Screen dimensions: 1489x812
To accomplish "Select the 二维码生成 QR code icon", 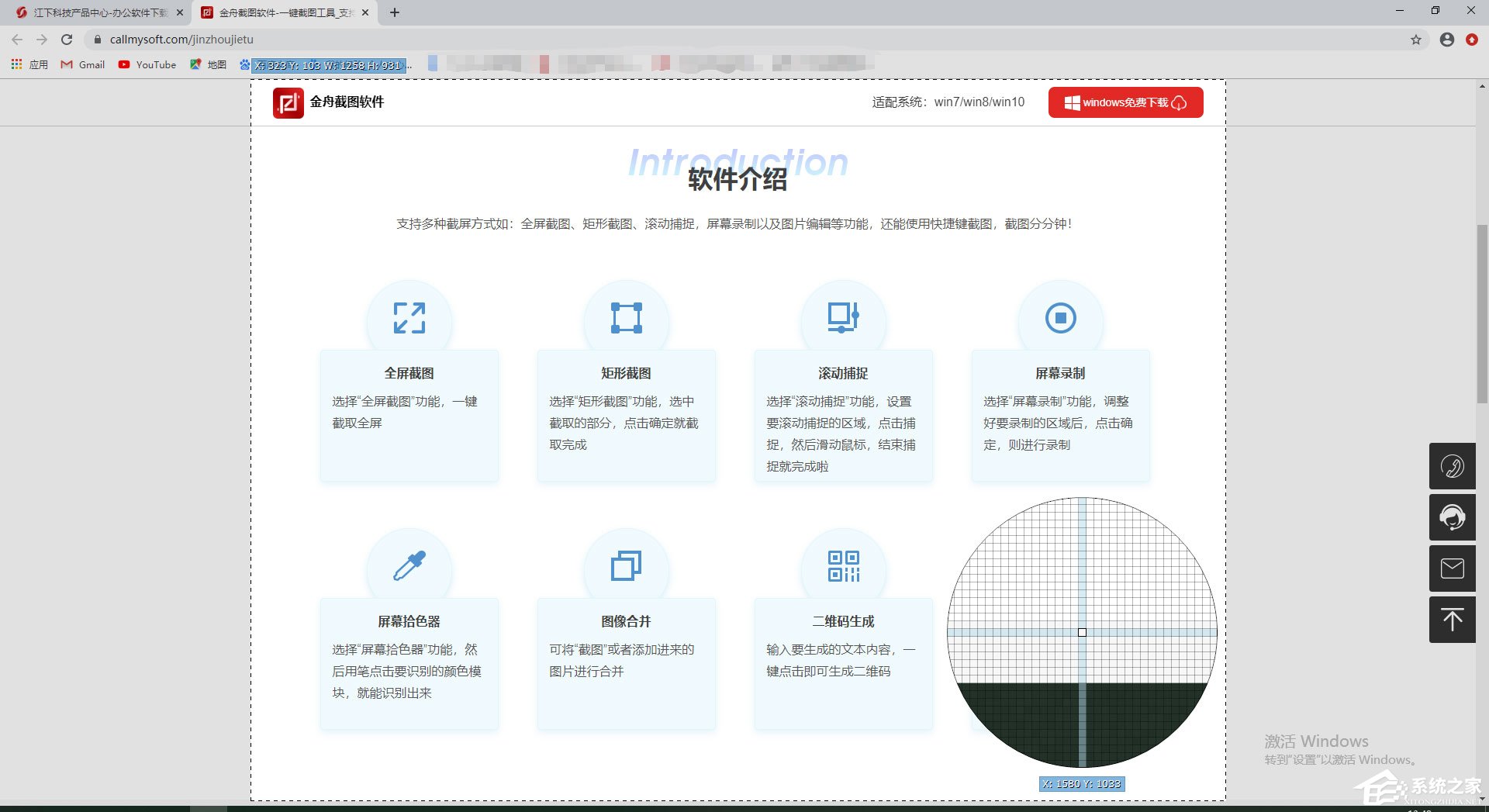I will click(x=844, y=565).
